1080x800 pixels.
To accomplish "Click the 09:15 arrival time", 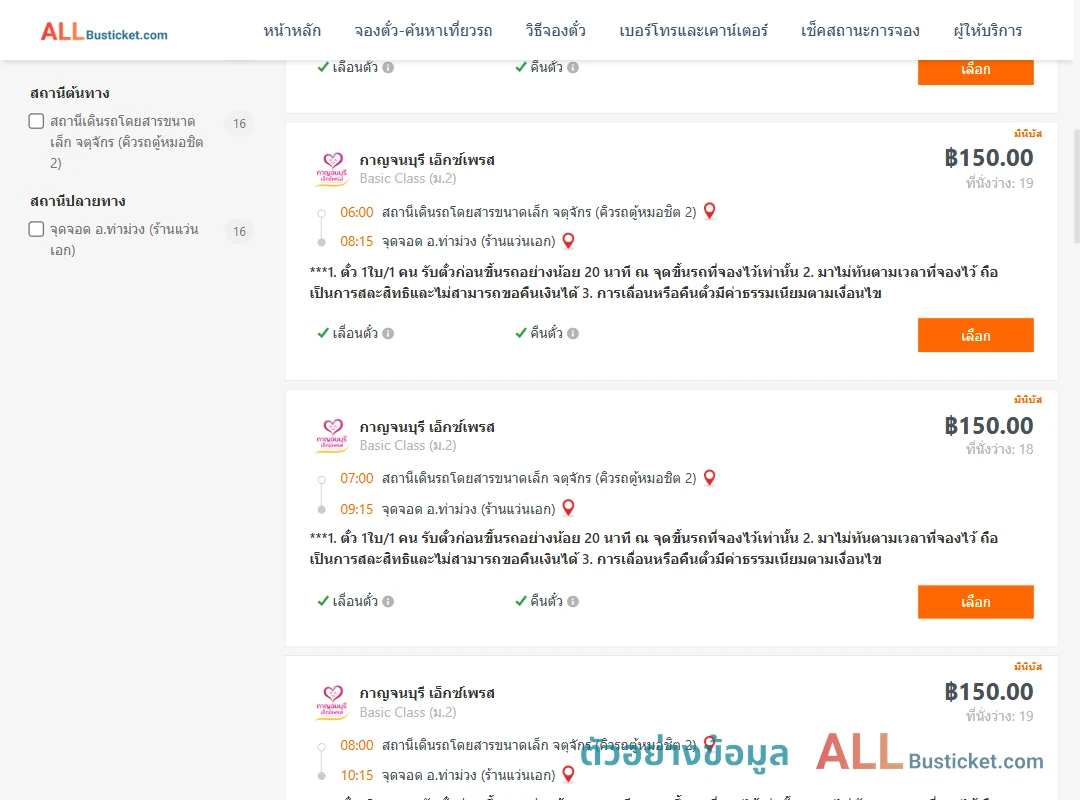I will [x=356, y=509].
